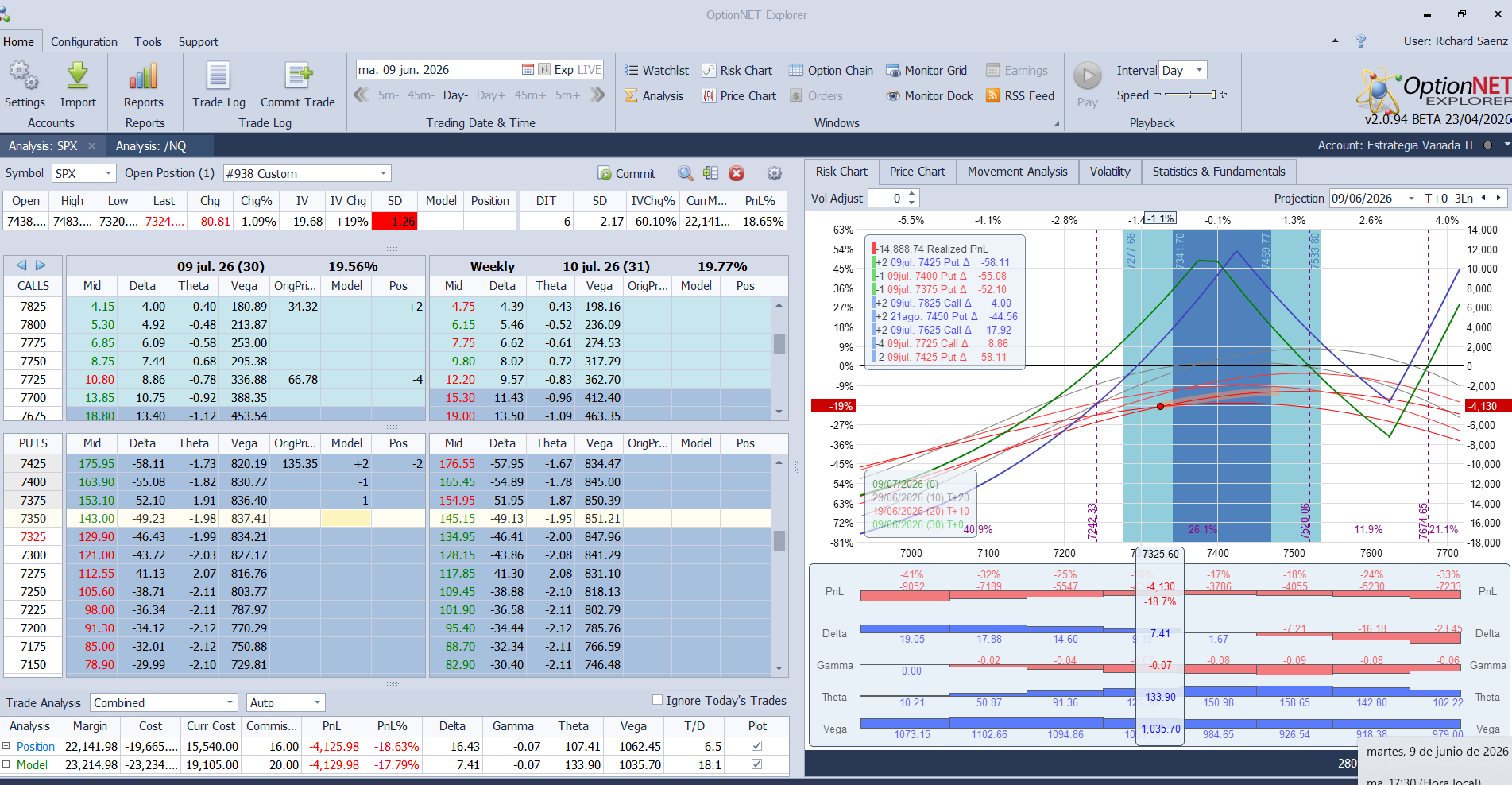Open the RSS Feed window
This screenshot has height=785, width=1512.
[1020, 95]
